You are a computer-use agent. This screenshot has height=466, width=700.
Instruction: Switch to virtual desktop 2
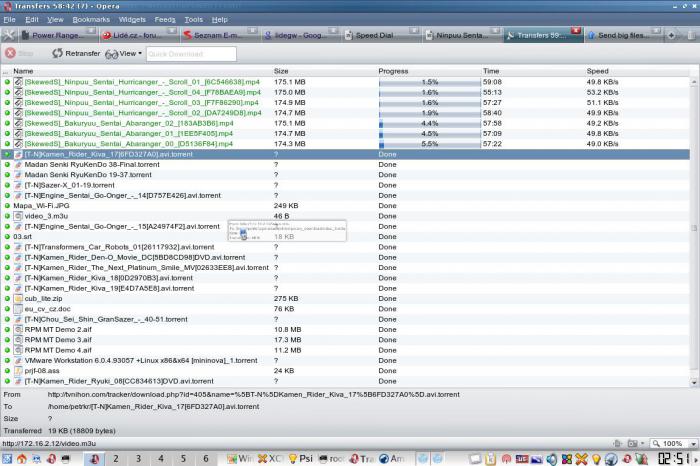tap(116, 458)
